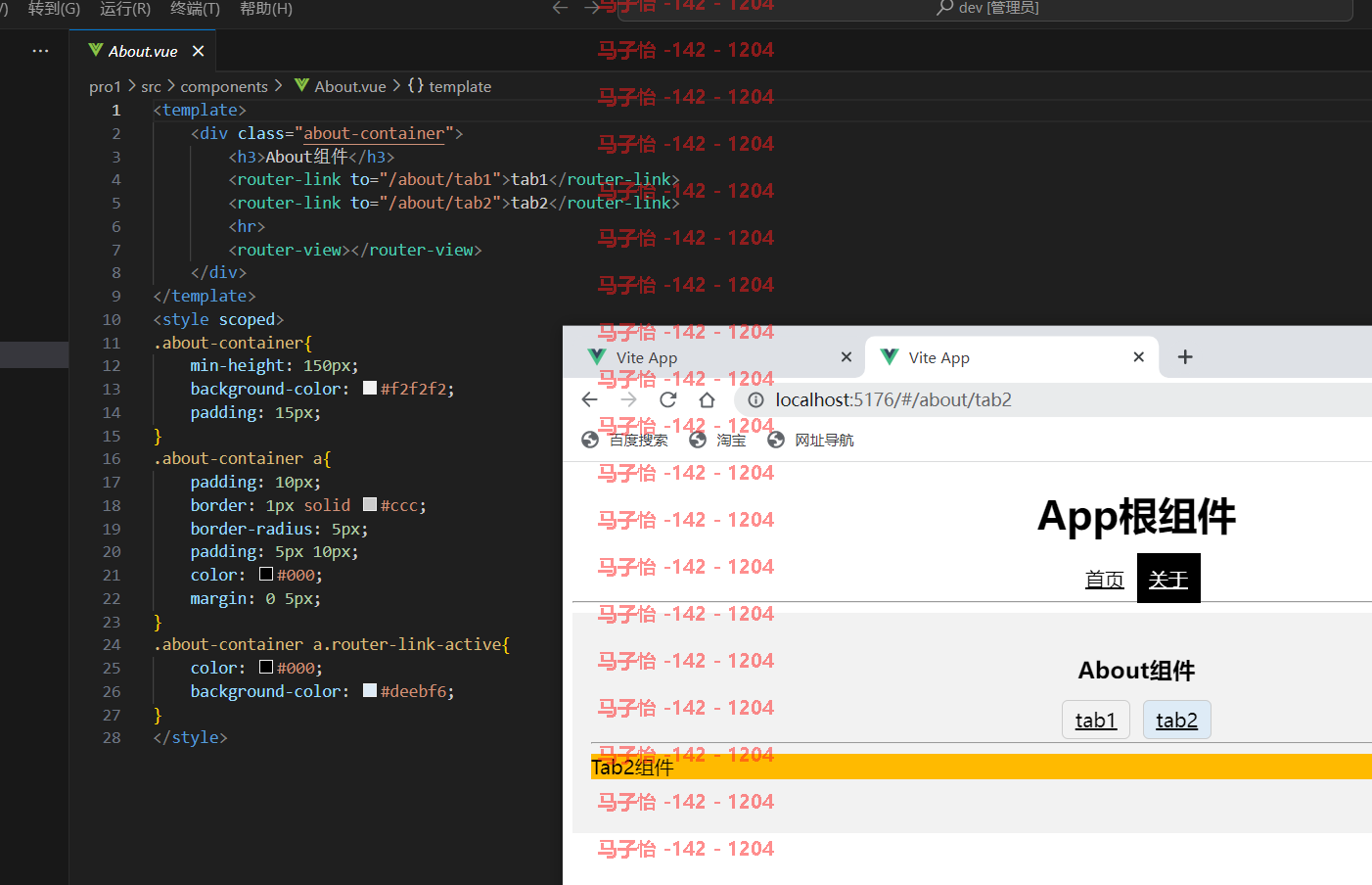Select src in the breadcrumb

point(151,86)
